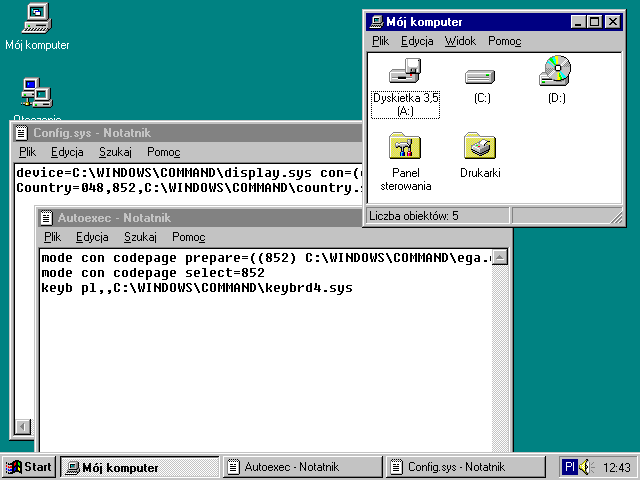Open the Szukaj menu in Autoexec Notatnik

pyautogui.click(x=140, y=237)
